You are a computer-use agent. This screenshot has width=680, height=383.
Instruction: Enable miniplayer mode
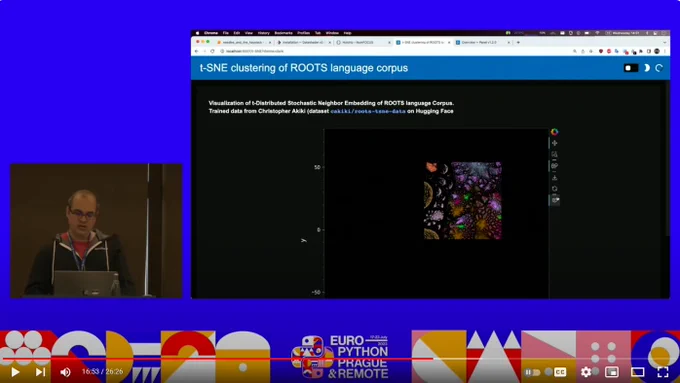click(x=611, y=372)
